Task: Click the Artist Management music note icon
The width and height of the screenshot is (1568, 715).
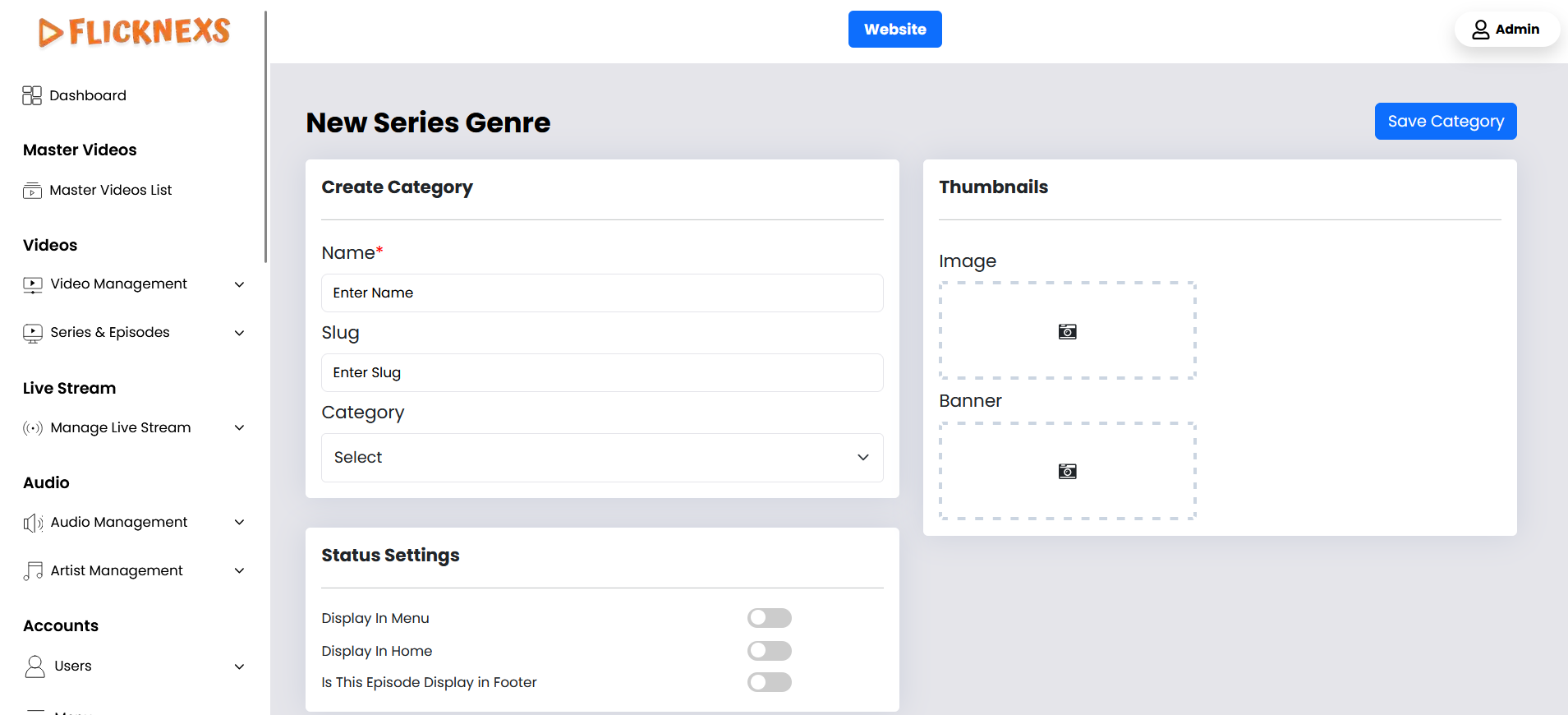Action: [x=33, y=571]
